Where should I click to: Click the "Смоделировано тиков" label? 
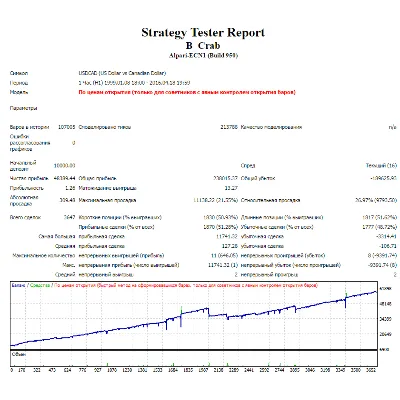105,127
